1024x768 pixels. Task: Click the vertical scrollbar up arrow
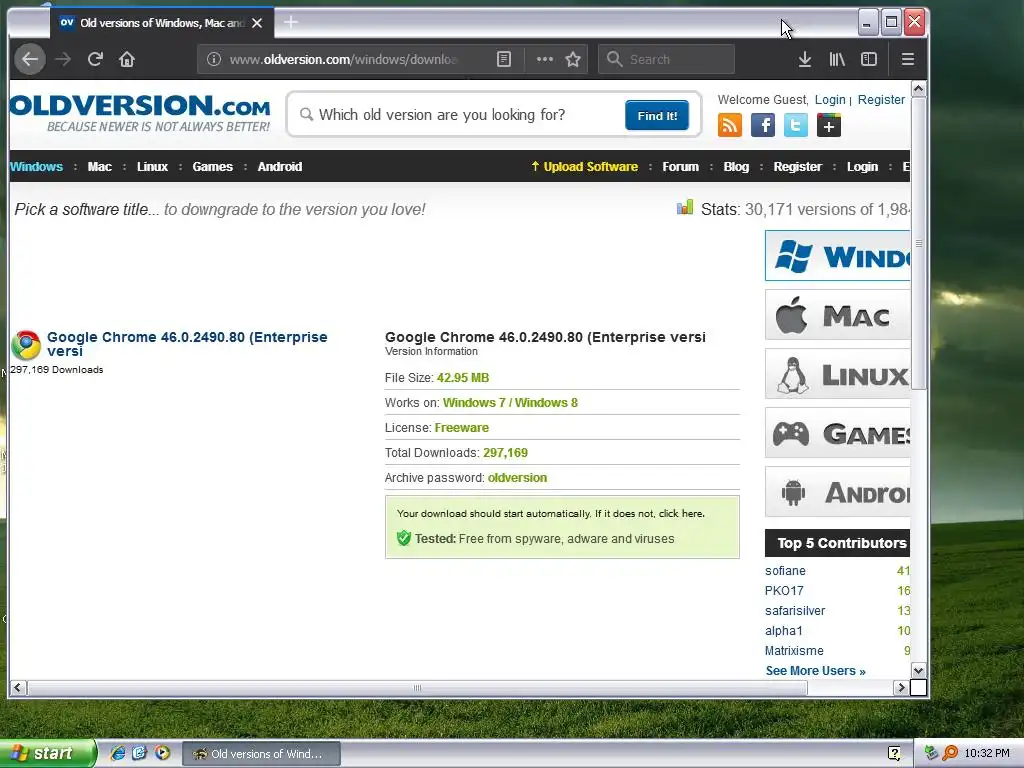918,89
